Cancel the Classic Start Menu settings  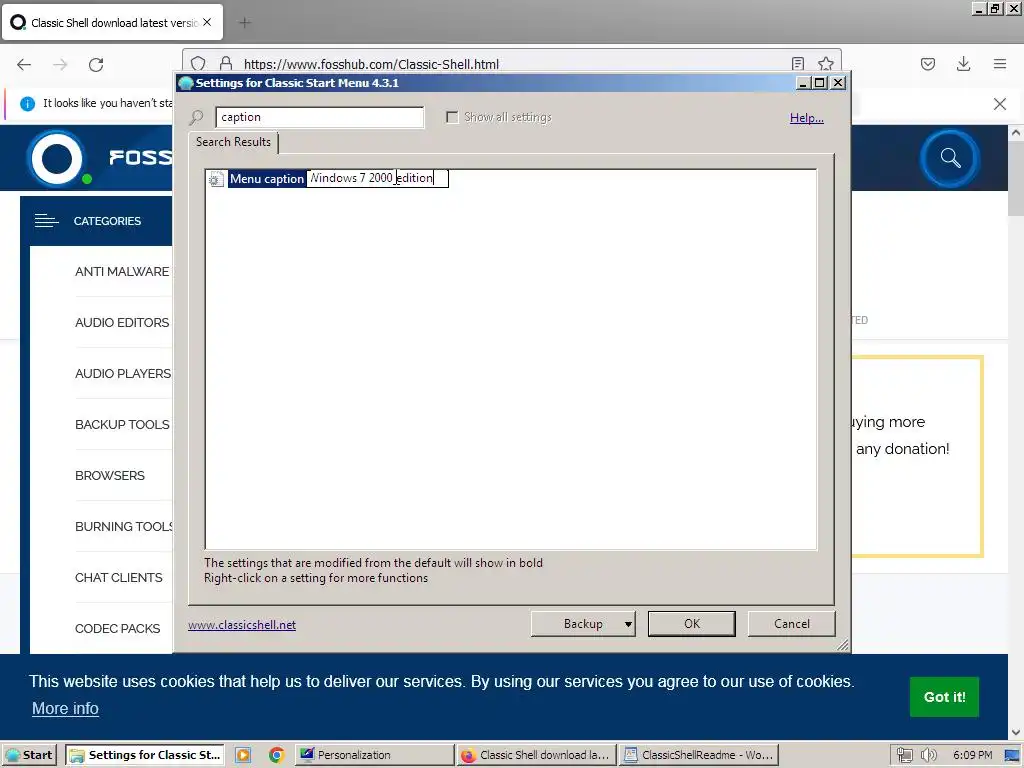point(792,624)
